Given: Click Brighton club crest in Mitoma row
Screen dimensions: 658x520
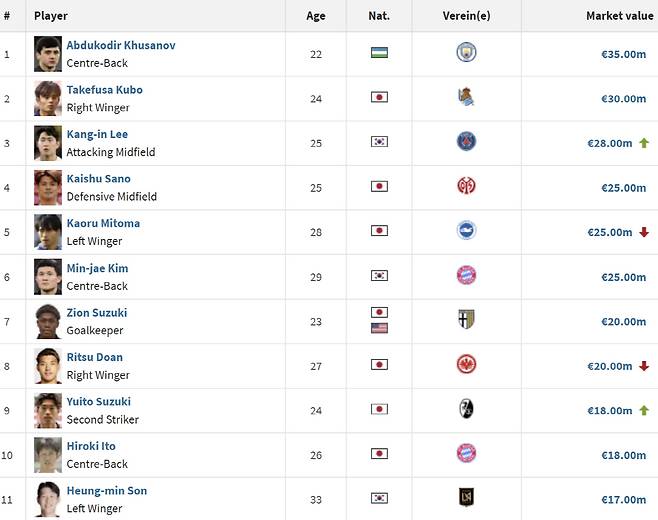Looking at the screenshot, I should (466, 230).
